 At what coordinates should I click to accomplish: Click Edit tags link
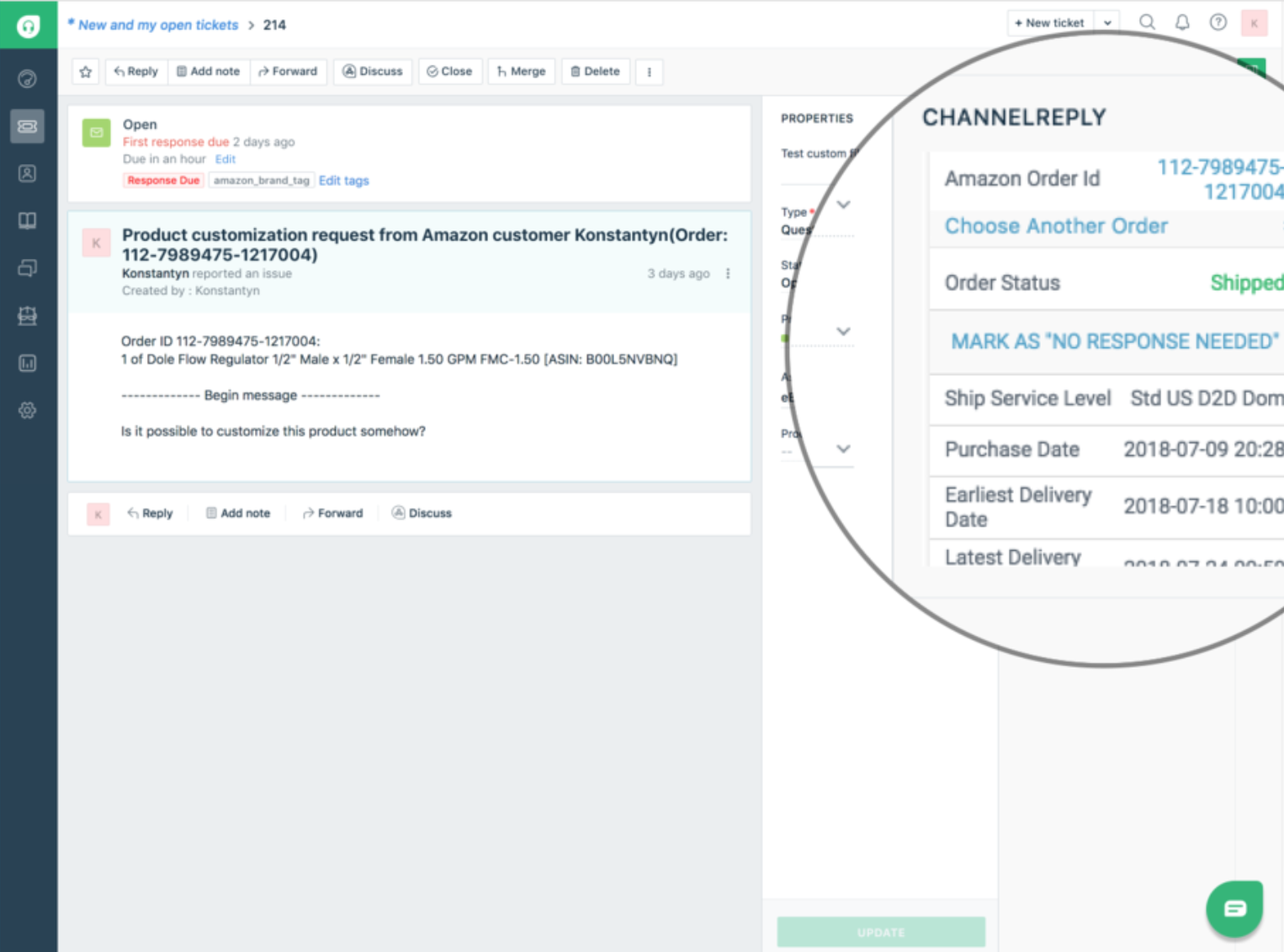click(x=344, y=181)
